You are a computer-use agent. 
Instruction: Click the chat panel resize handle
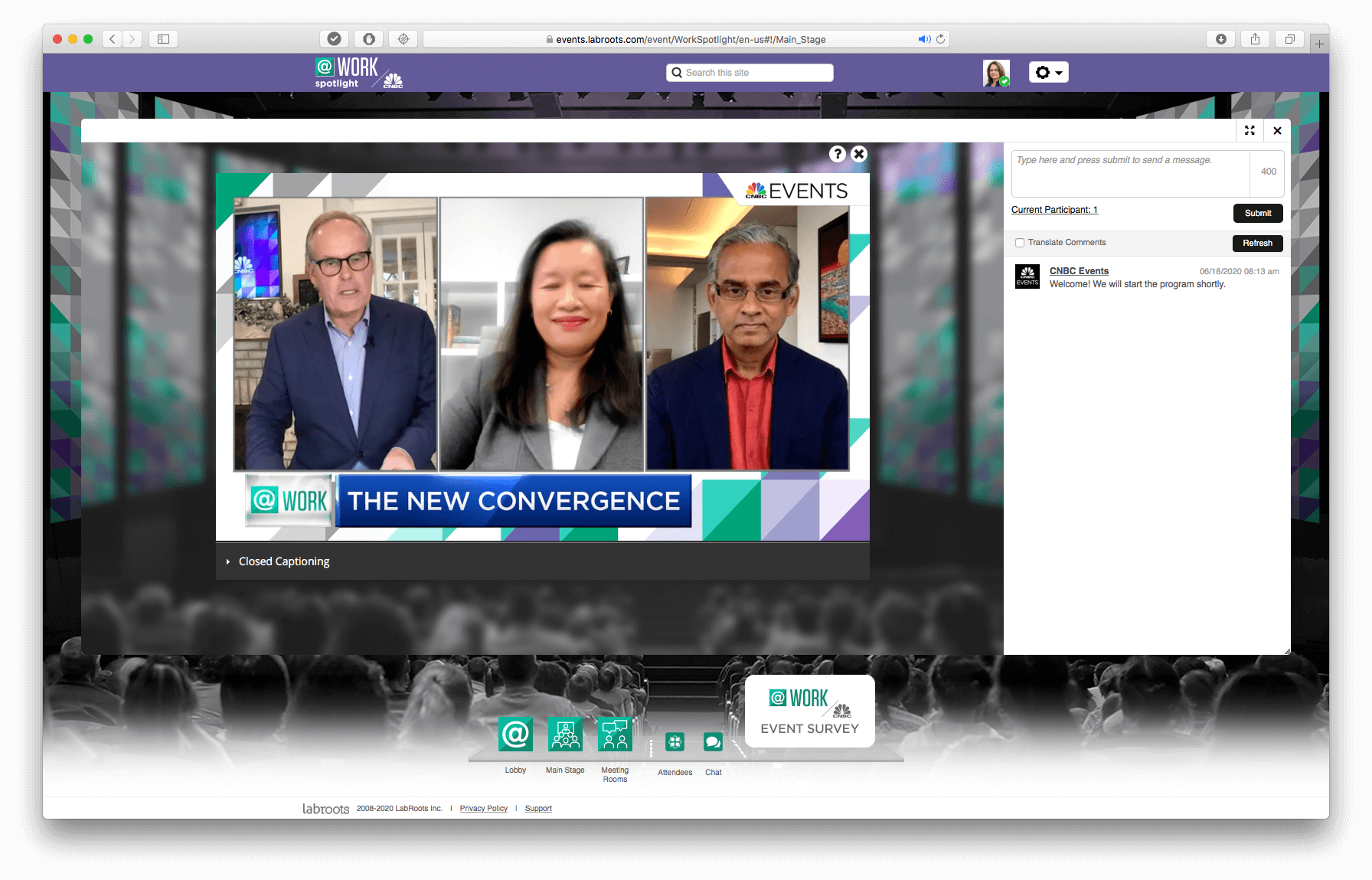(1286, 651)
